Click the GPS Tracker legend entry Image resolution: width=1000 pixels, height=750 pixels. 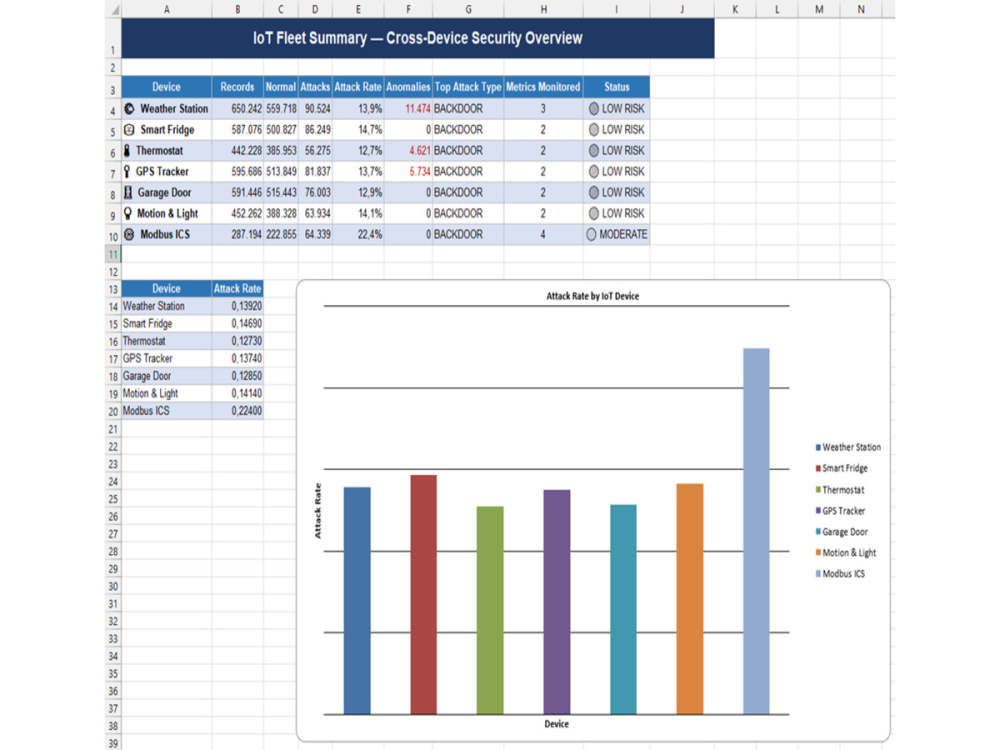point(841,511)
